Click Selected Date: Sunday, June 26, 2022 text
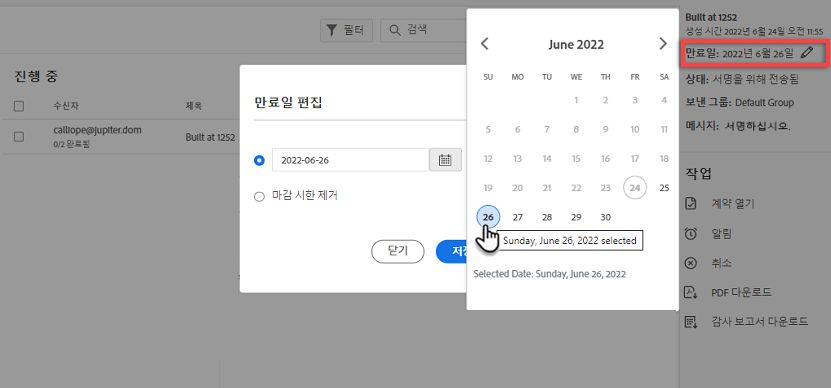This screenshot has height=388, width=831. point(550,274)
